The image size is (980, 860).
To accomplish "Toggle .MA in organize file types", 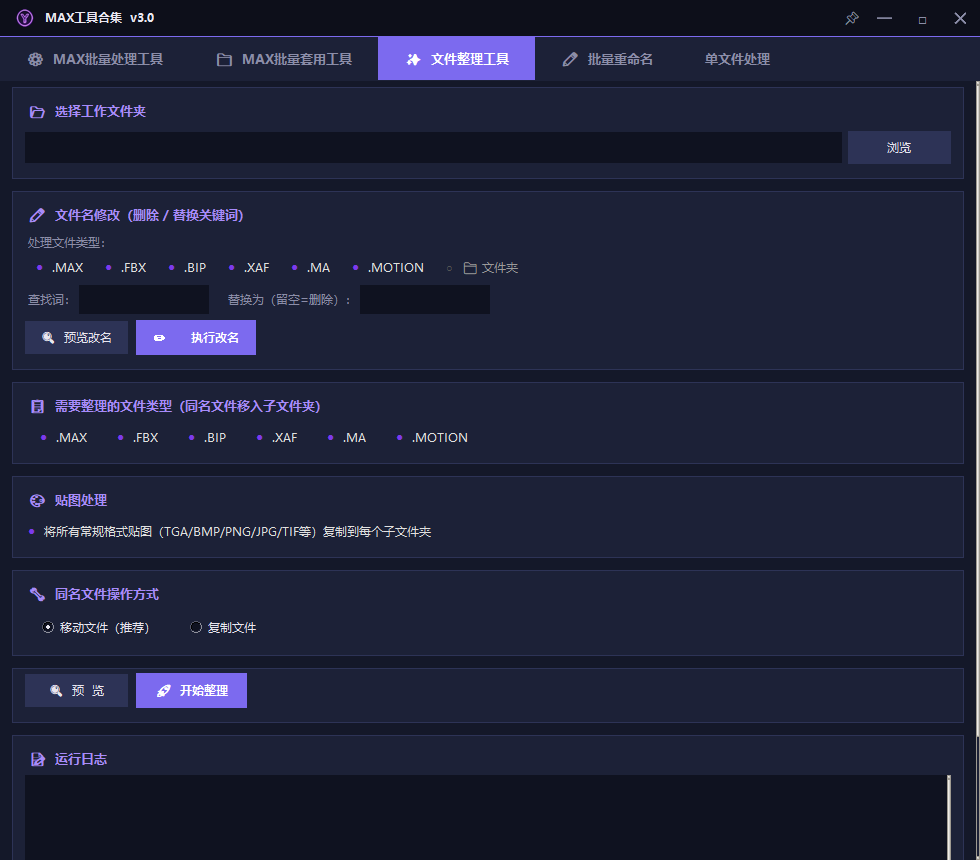I will pyautogui.click(x=347, y=438).
